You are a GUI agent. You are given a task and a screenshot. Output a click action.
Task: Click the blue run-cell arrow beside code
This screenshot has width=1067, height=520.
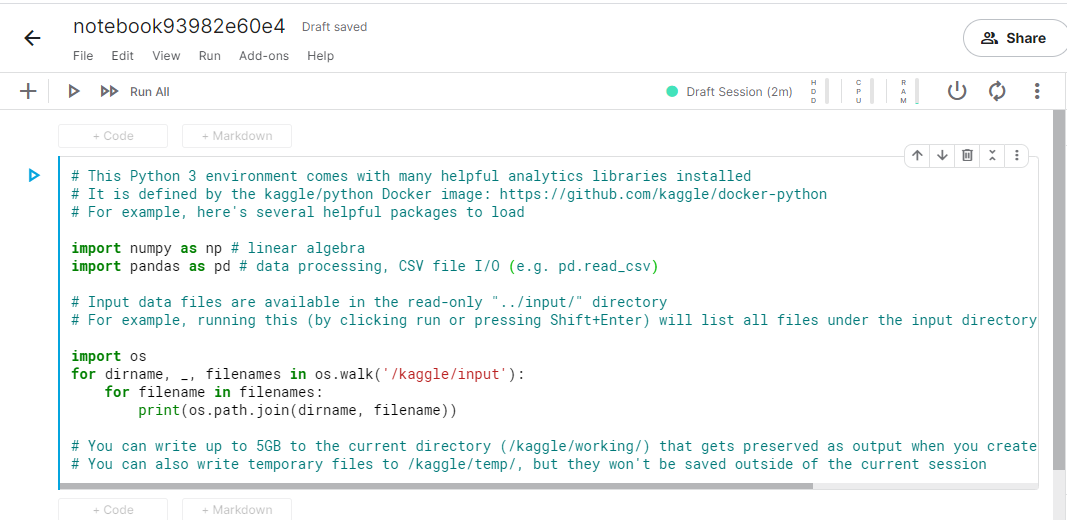click(x=34, y=176)
